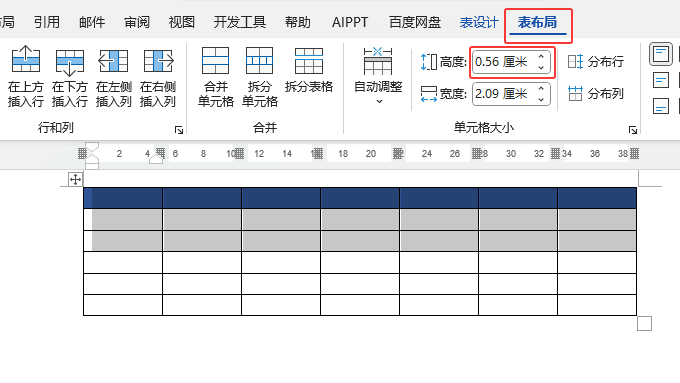Image resolution: width=680 pixels, height=383 pixels.
Task: Insert a row above the selection
Action: click(x=26, y=76)
